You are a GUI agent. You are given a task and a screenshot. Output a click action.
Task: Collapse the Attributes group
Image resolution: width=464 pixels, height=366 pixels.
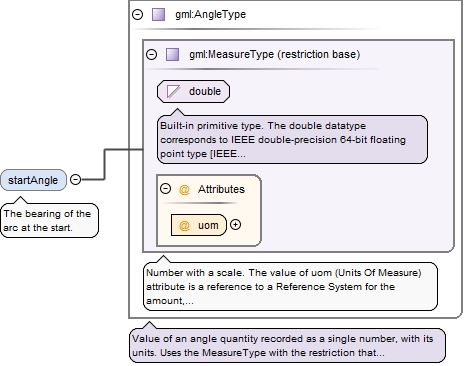click(x=165, y=189)
